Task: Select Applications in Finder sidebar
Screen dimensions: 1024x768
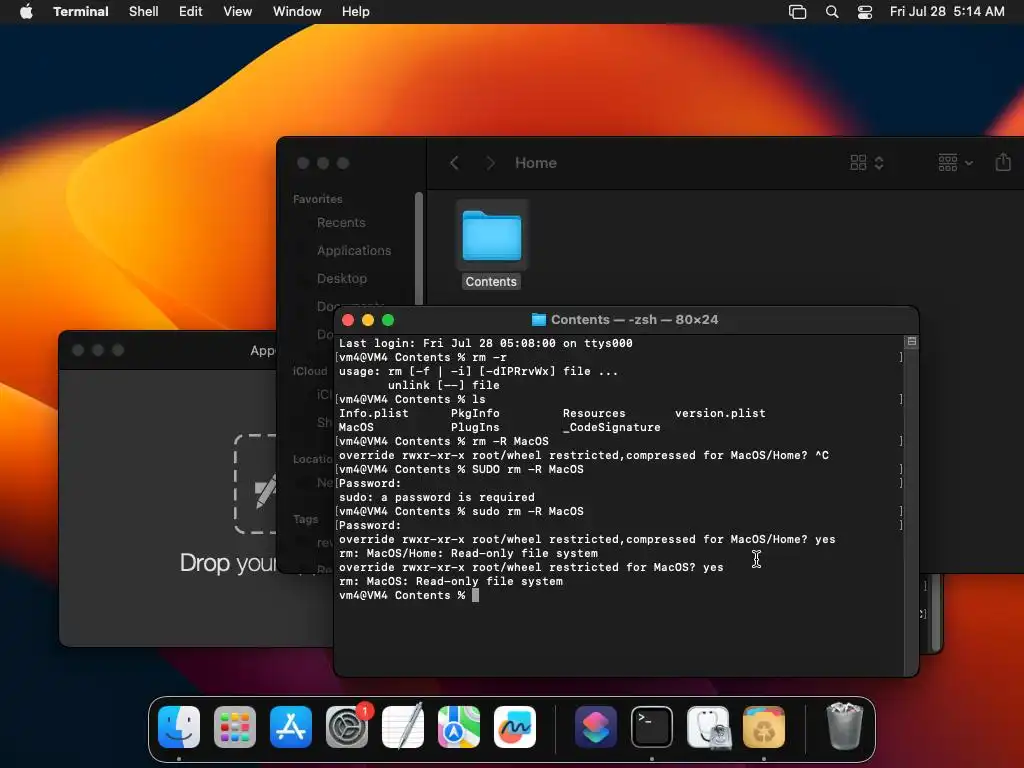Action: coord(354,251)
